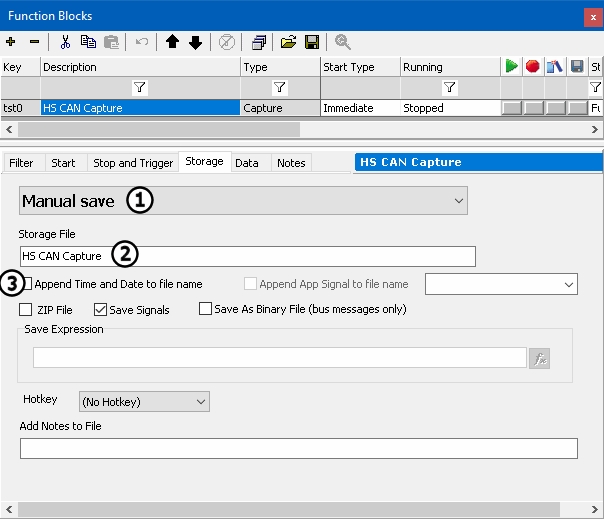The image size is (604, 519).
Task: Expand the Hotkey dropdown
Action: point(145,402)
